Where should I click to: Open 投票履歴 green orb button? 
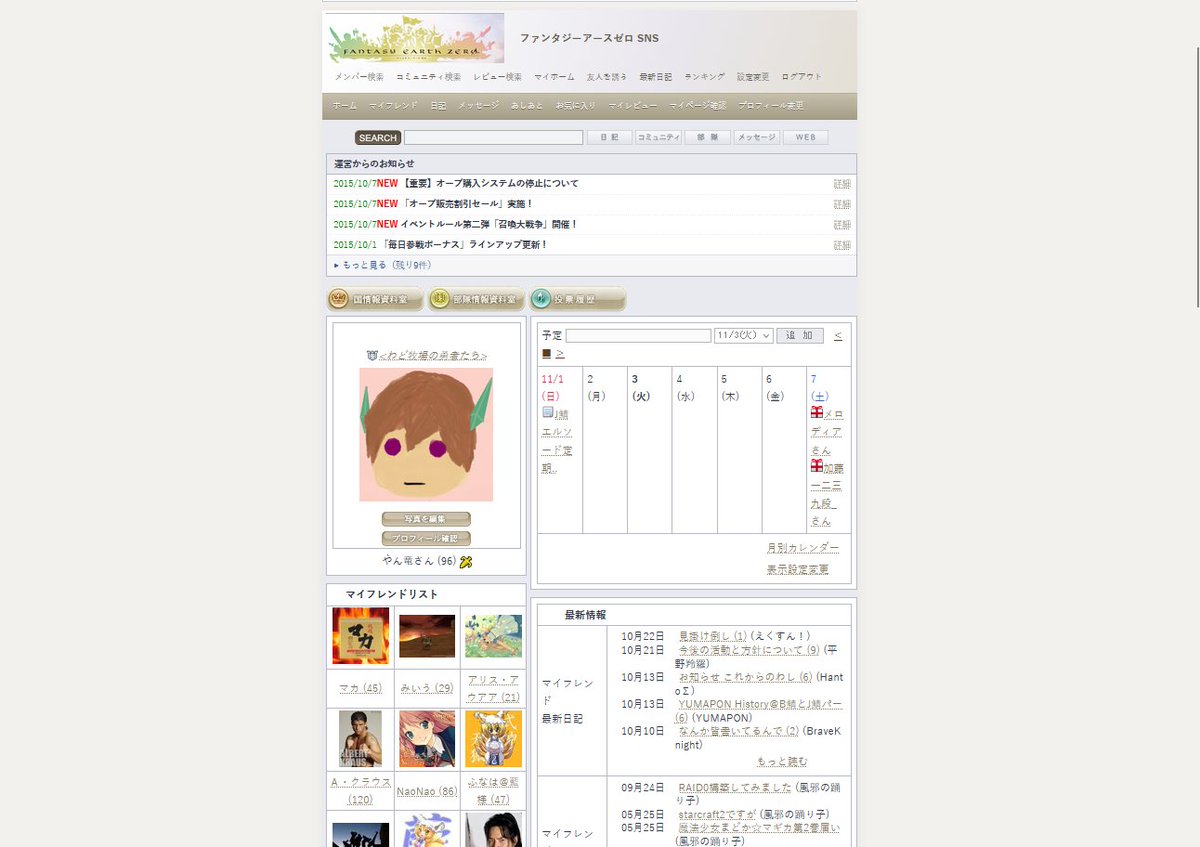[x=577, y=299]
